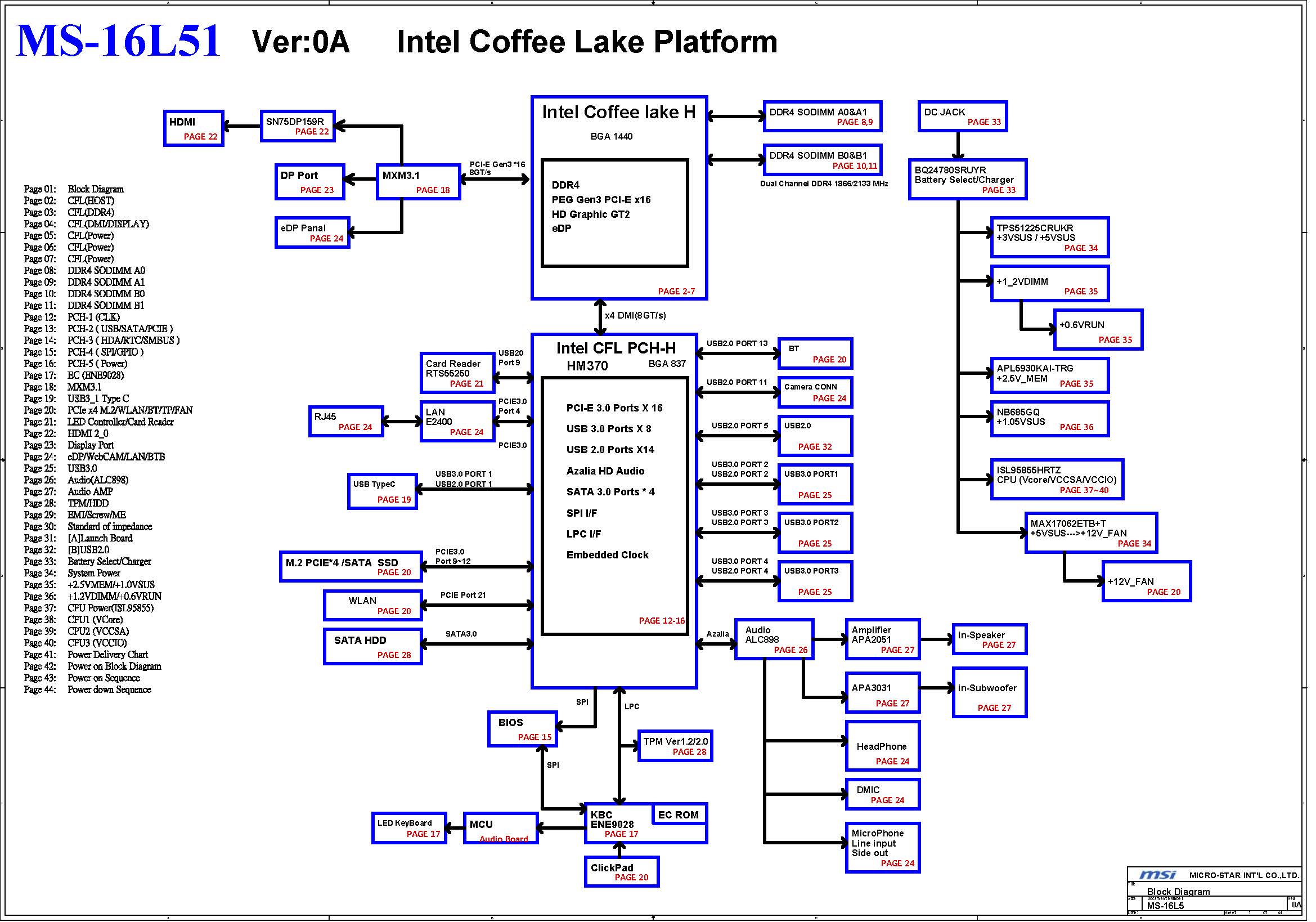Select the M.2 PCIE*4 /SATA SSD block

pos(351,567)
